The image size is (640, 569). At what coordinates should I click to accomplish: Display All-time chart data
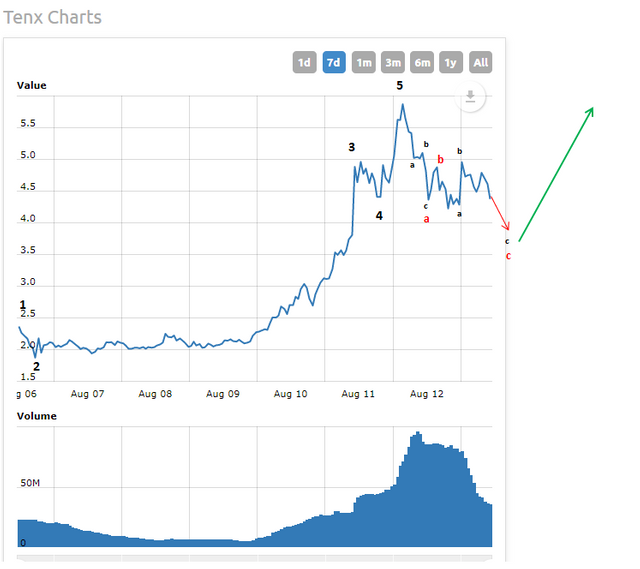tap(481, 62)
